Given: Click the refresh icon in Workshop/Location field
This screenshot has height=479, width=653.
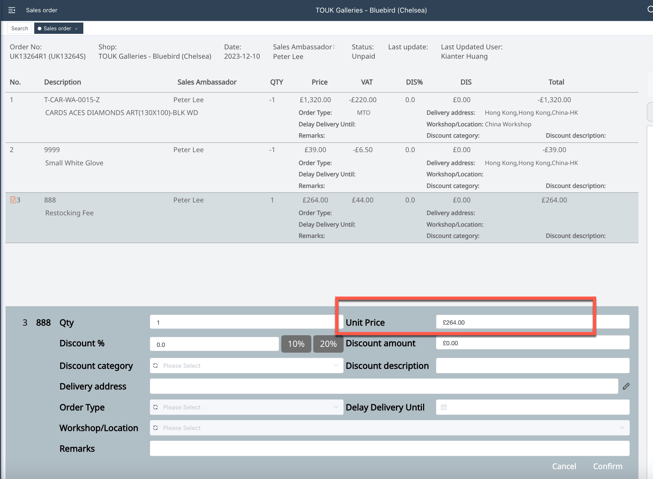Looking at the screenshot, I should pyautogui.click(x=156, y=428).
